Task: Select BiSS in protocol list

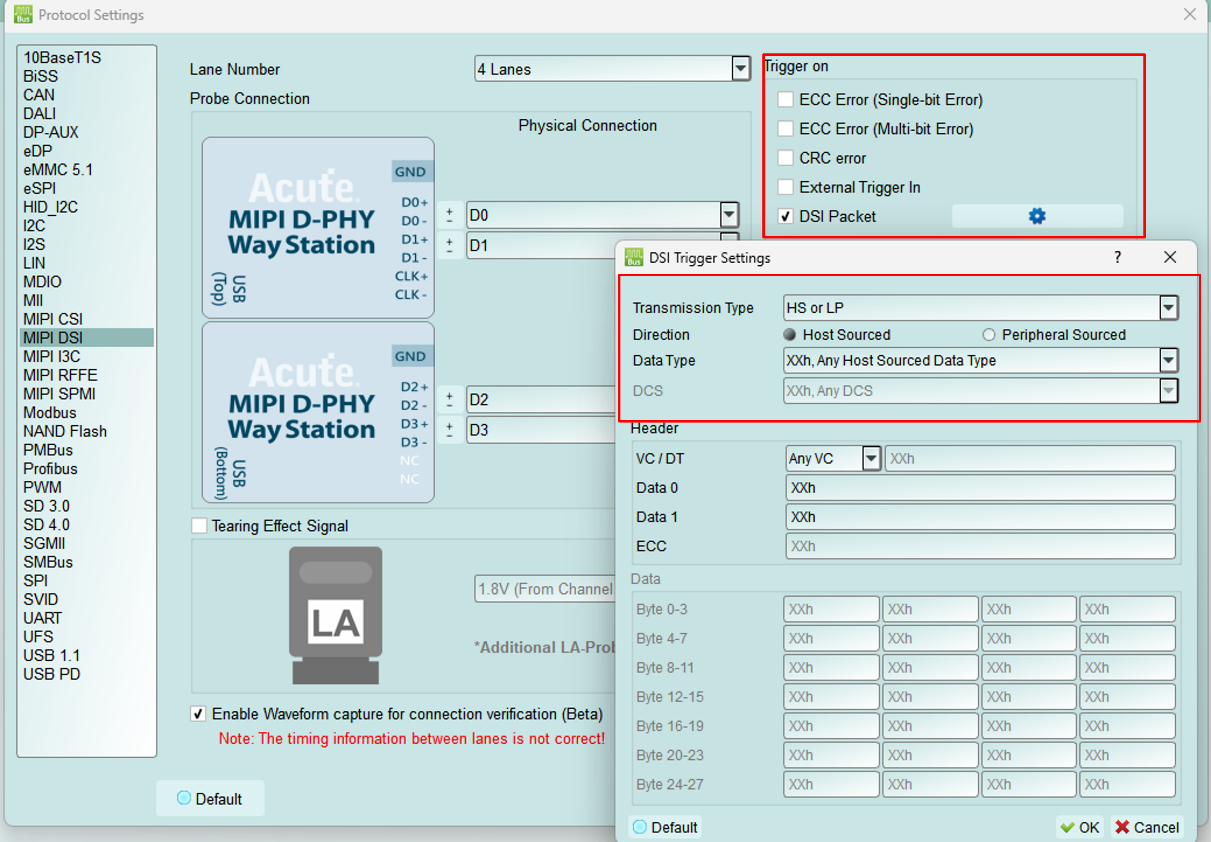Action: pyautogui.click(x=40, y=76)
